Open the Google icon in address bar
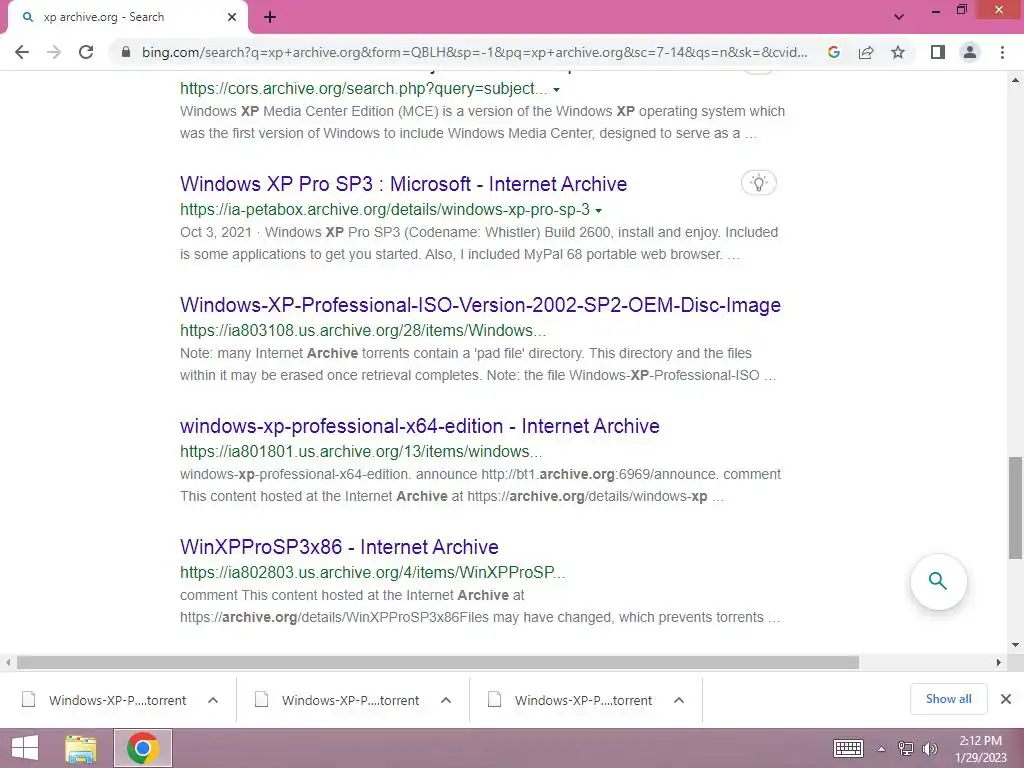1024x768 pixels. (x=834, y=52)
